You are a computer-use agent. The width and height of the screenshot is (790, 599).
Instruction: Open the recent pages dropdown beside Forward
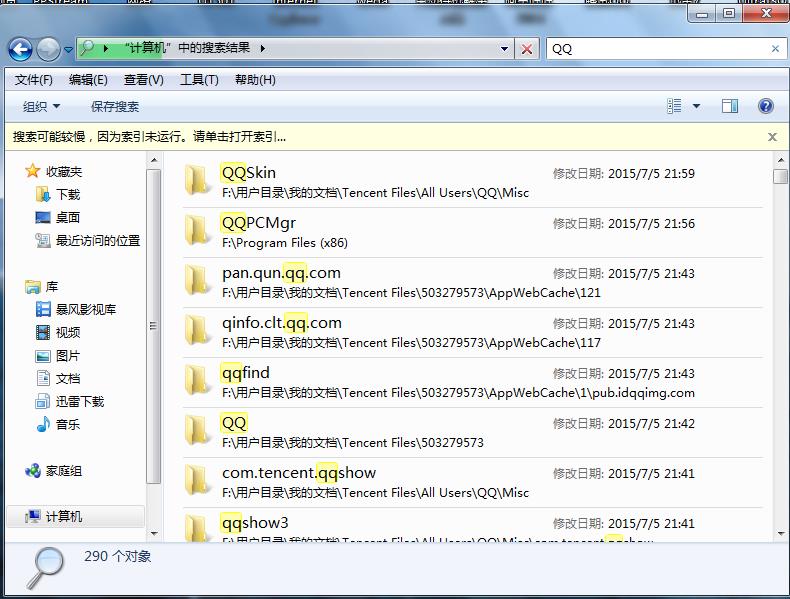68,49
